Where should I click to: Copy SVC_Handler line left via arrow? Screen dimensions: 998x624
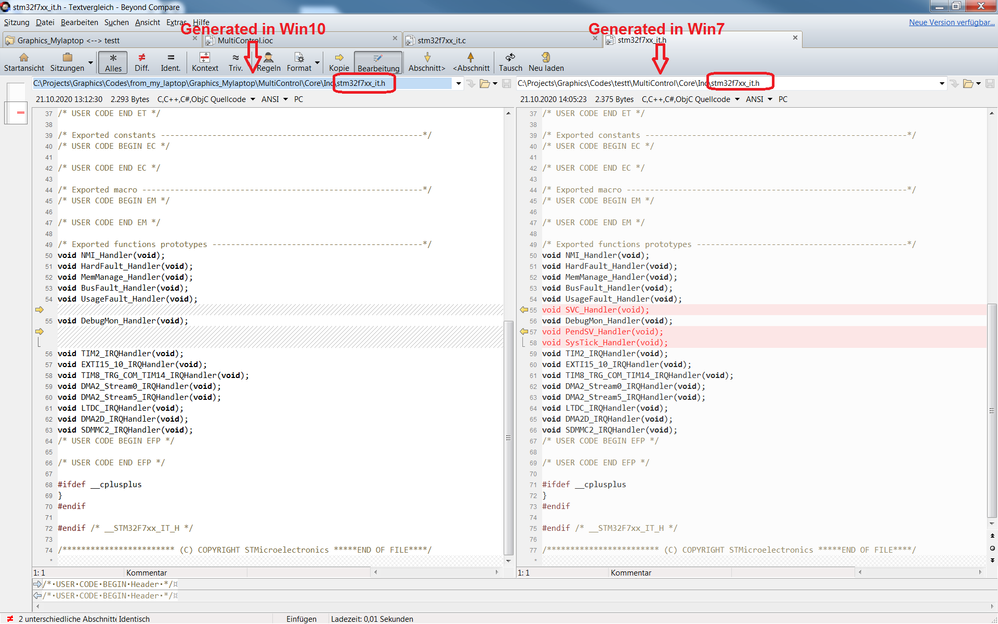(524, 310)
